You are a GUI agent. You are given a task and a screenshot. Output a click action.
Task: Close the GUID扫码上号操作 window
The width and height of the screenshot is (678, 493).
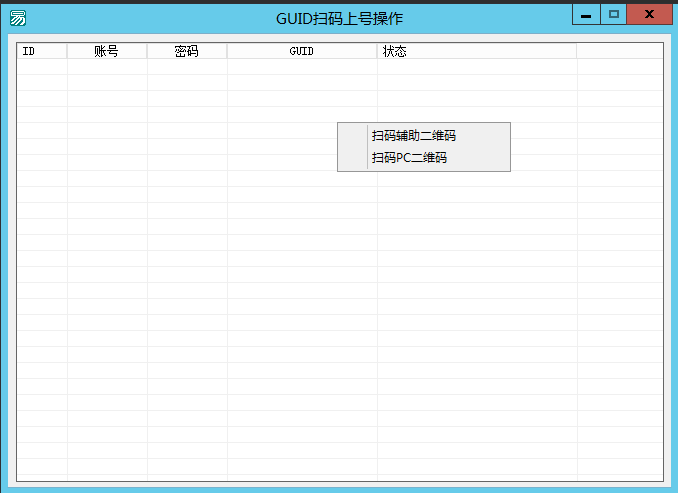click(650, 14)
